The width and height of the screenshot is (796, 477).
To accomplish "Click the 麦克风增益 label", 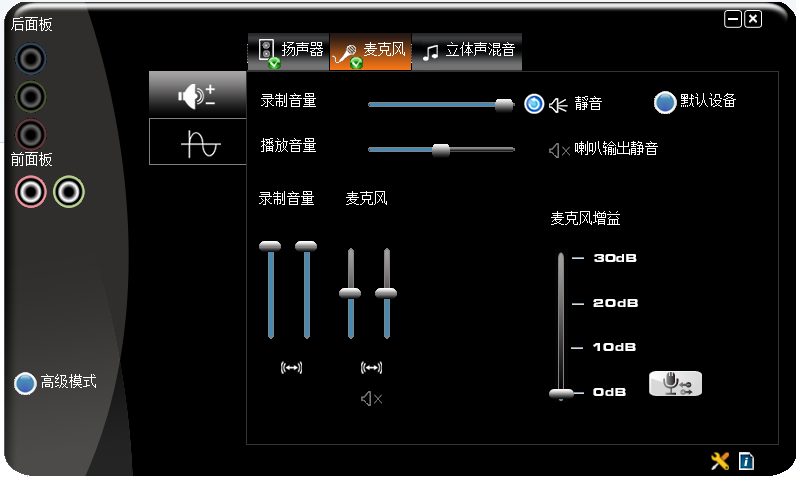I will [585, 219].
